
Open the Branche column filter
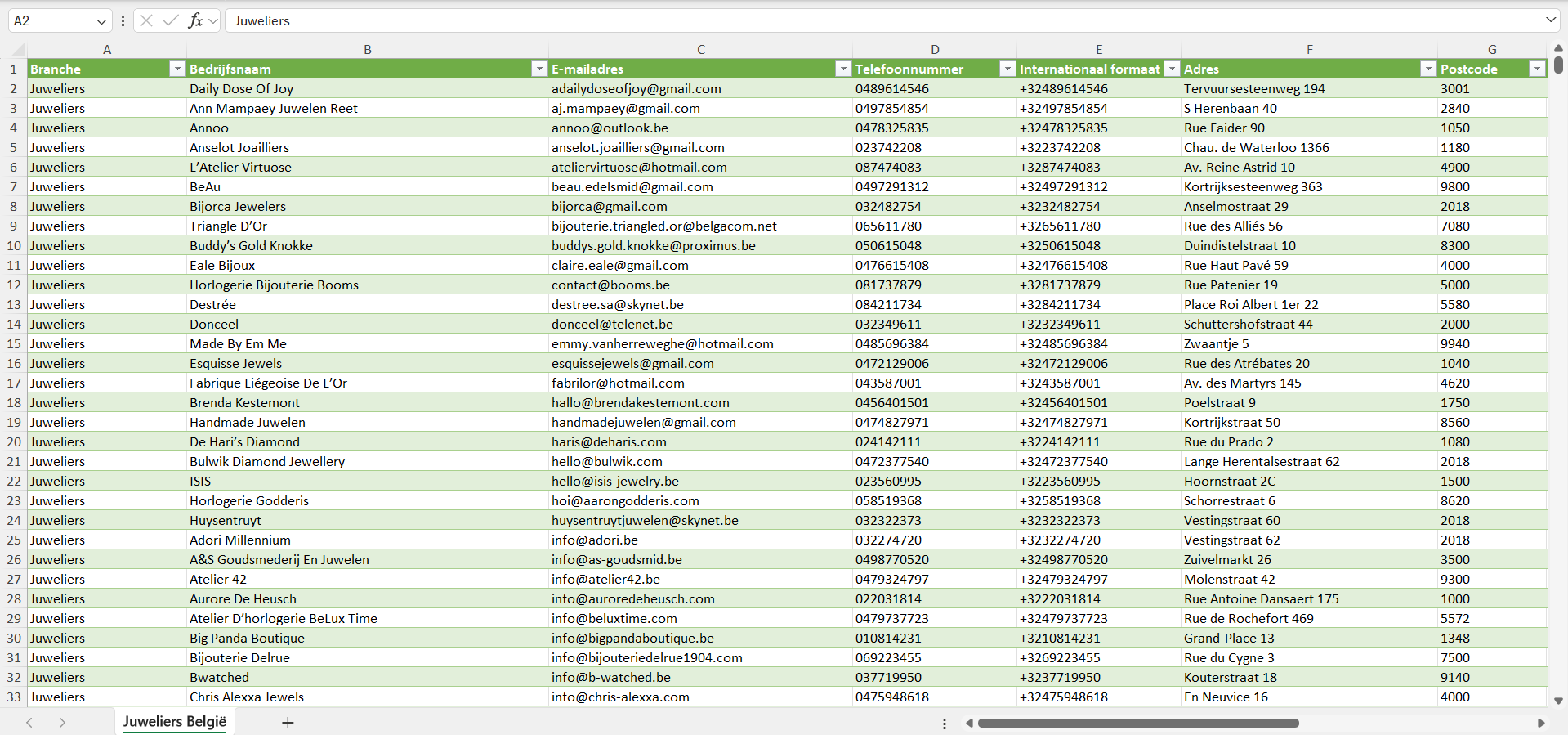[x=176, y=69]
